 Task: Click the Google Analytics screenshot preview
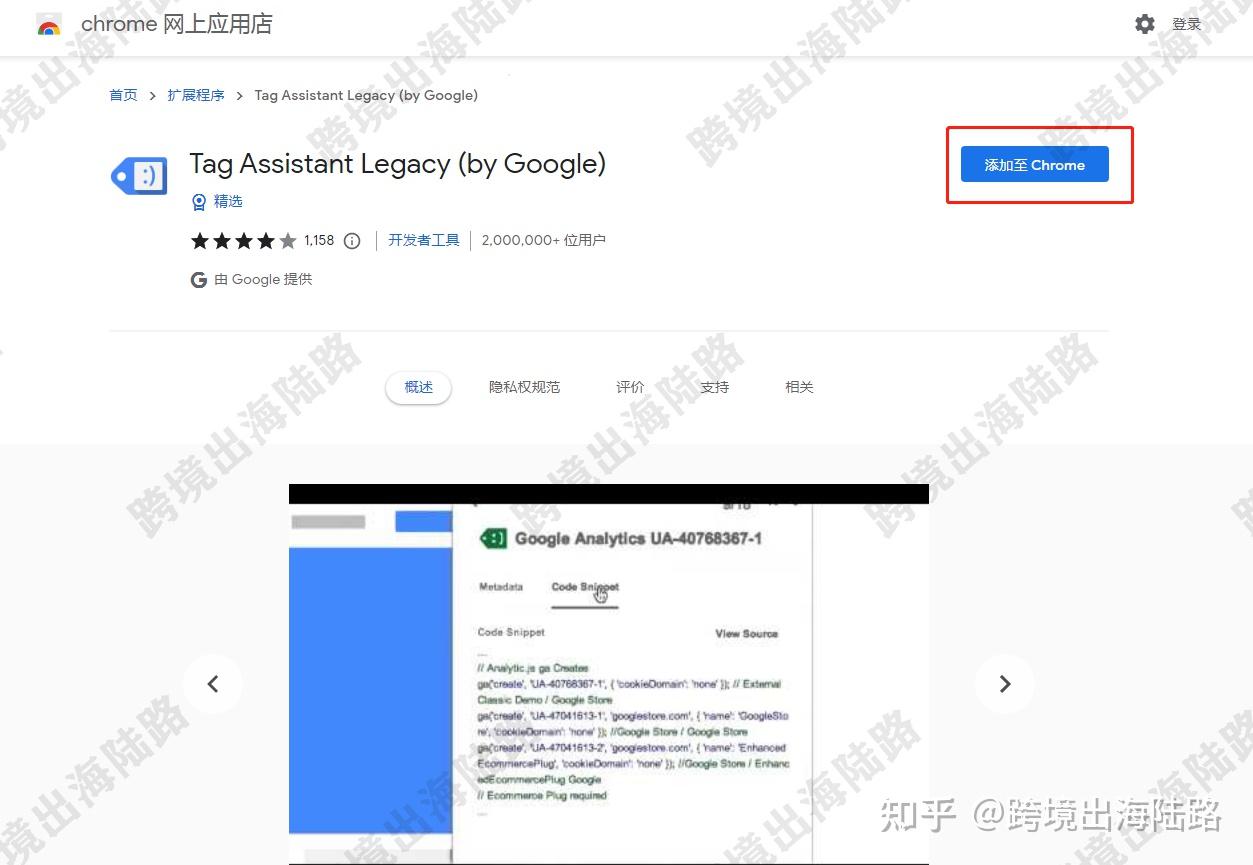pyautogui.click(x=609, y=674)
